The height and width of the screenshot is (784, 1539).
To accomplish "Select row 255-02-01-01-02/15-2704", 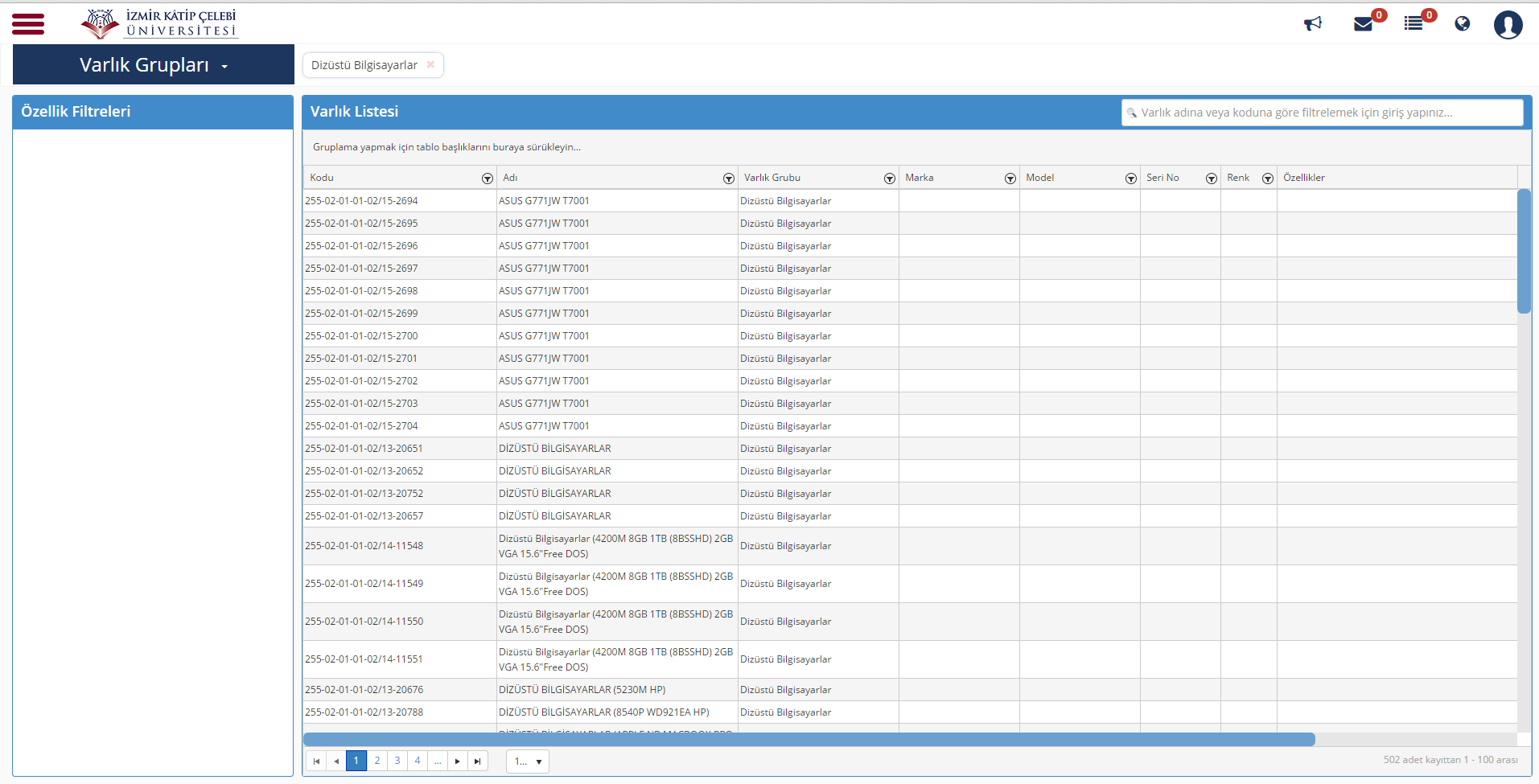I will click(910, 426).
